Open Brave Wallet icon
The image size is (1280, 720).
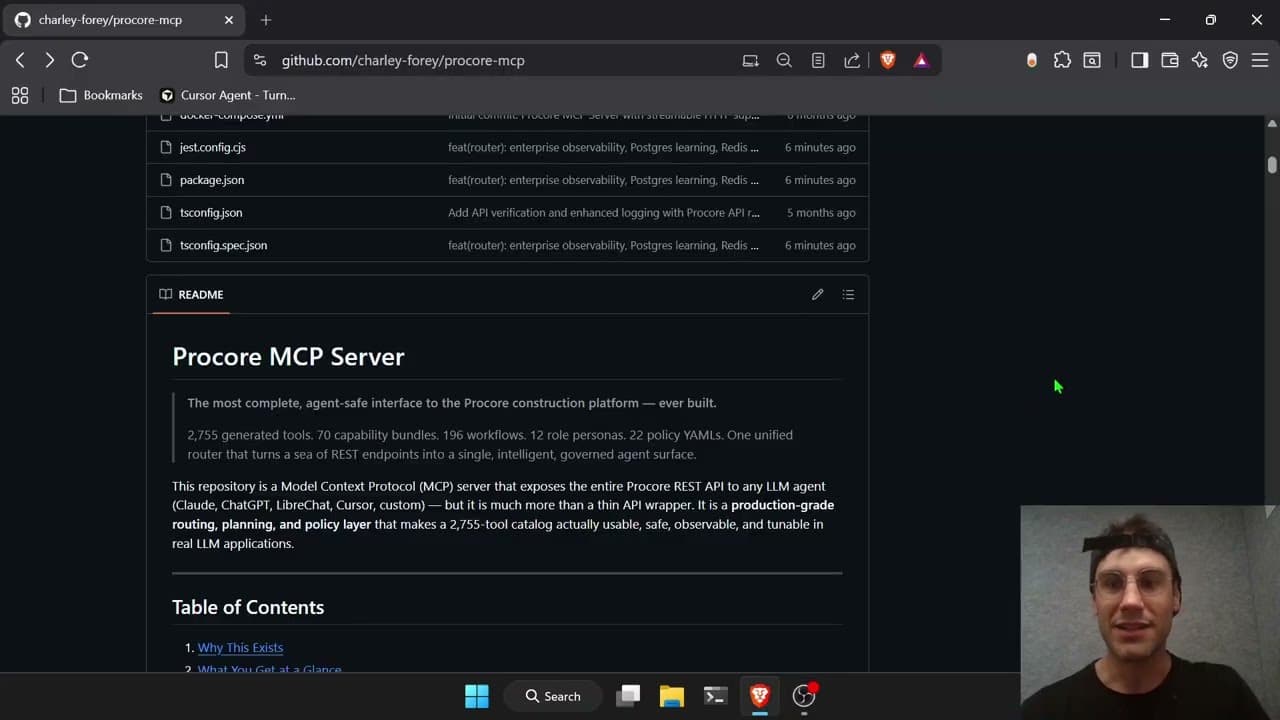coord(1170,60)
